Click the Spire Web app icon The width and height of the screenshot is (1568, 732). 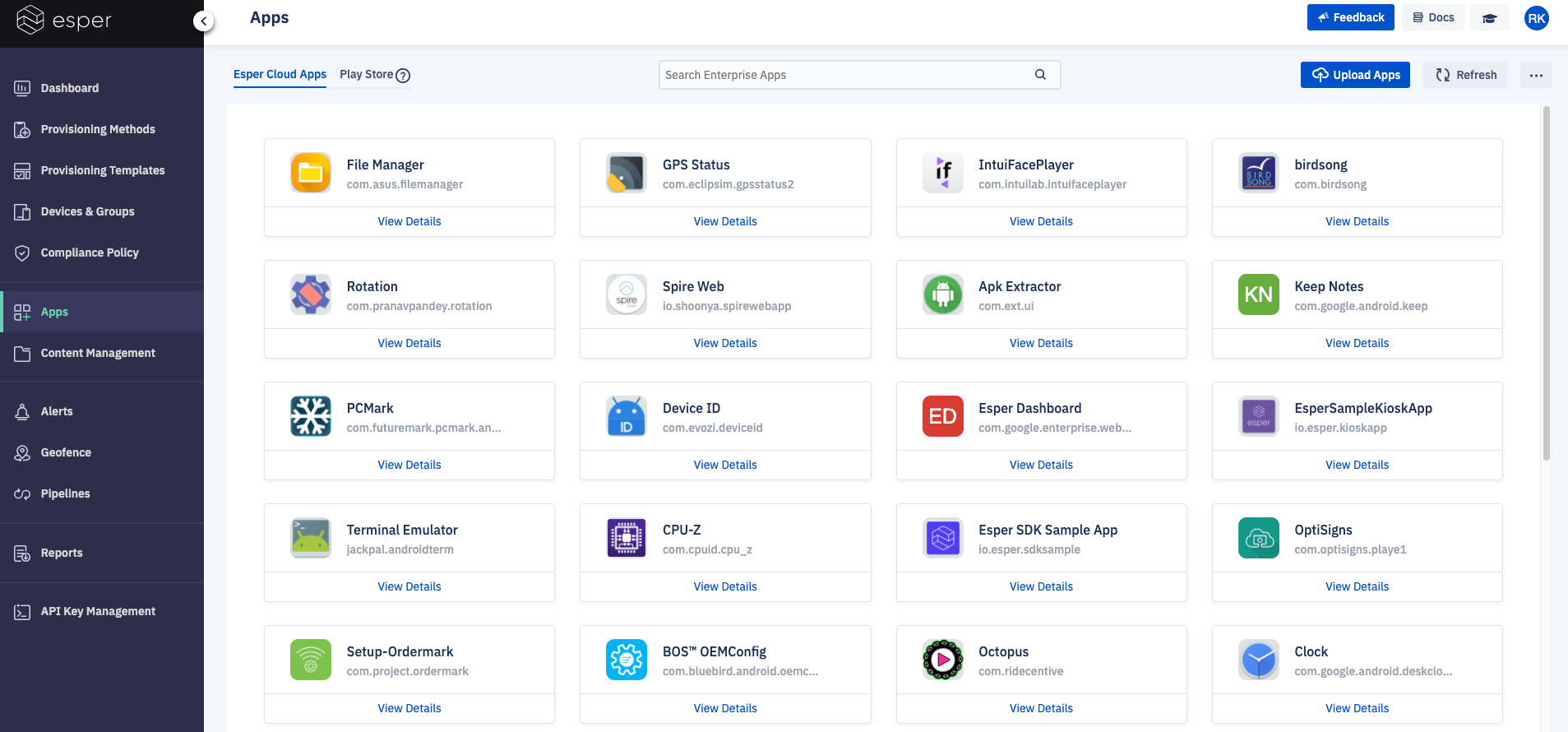627,294
